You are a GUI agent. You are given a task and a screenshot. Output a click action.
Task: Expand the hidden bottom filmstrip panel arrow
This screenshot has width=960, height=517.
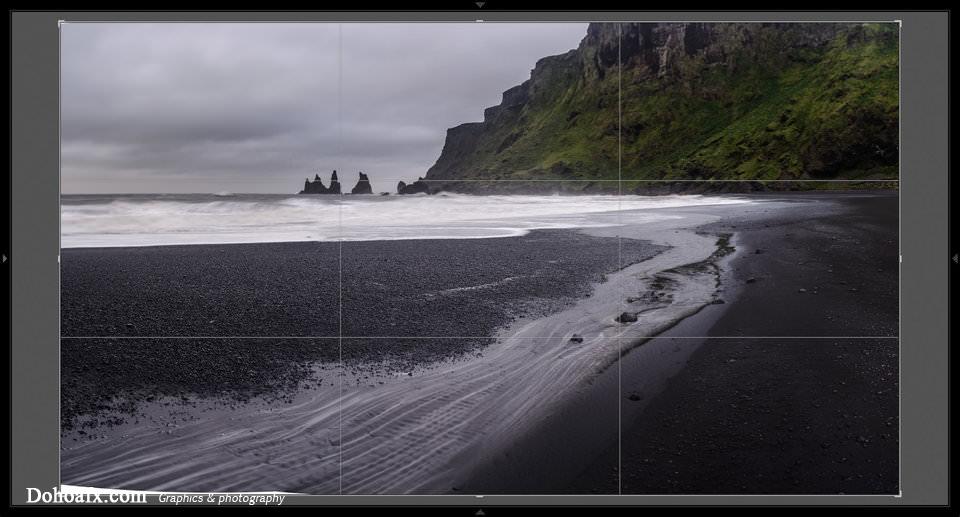tap(480, 512)
